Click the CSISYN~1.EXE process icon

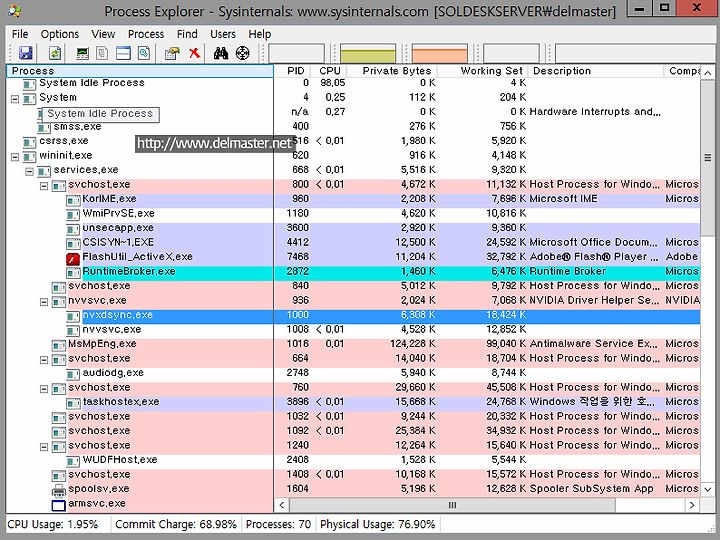click(x=73, y=244)
